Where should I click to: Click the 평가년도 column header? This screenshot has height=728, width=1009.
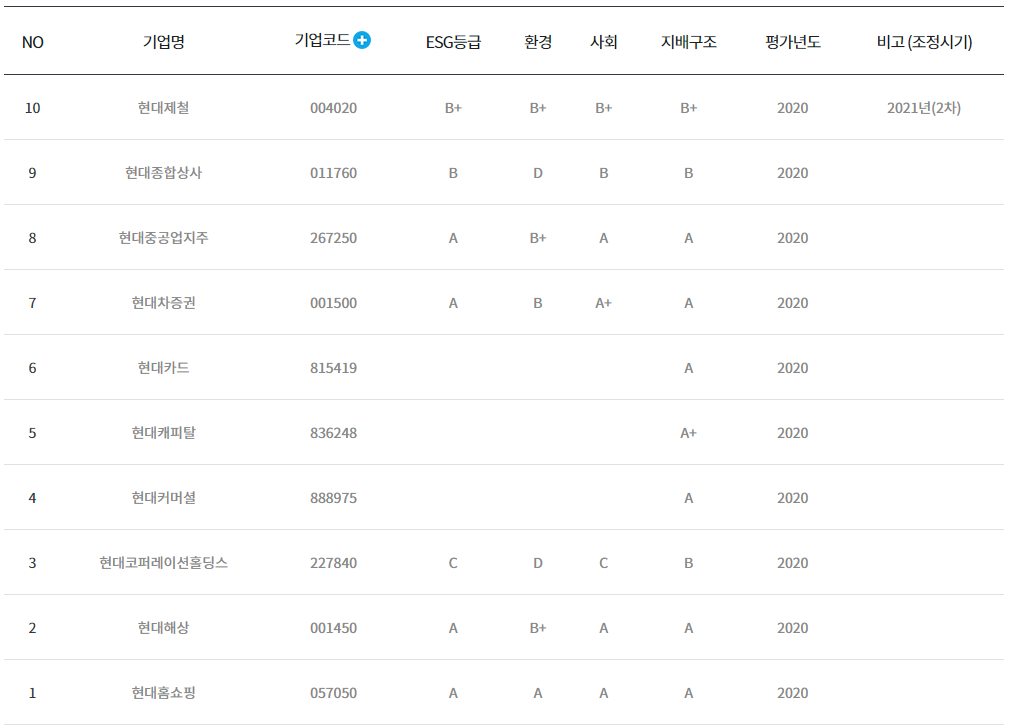(x=793, y=42)
